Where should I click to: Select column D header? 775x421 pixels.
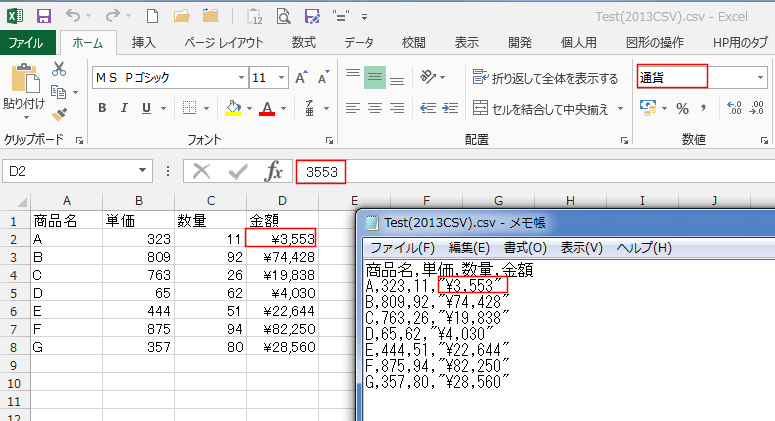click(x=282, y=201)
